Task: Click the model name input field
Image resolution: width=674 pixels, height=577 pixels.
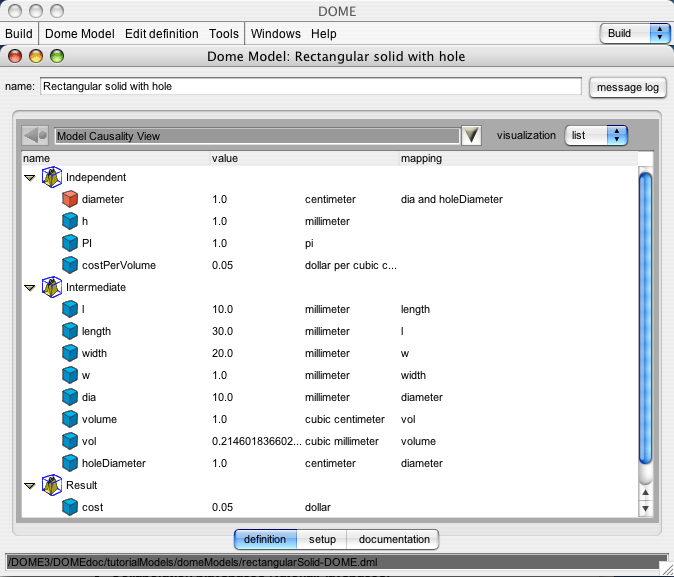Action: coord(311,86)
